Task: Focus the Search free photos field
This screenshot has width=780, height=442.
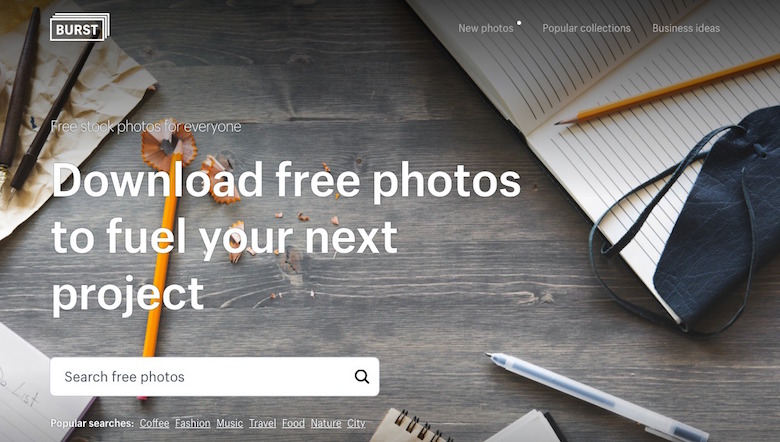Action: (214, 376)
